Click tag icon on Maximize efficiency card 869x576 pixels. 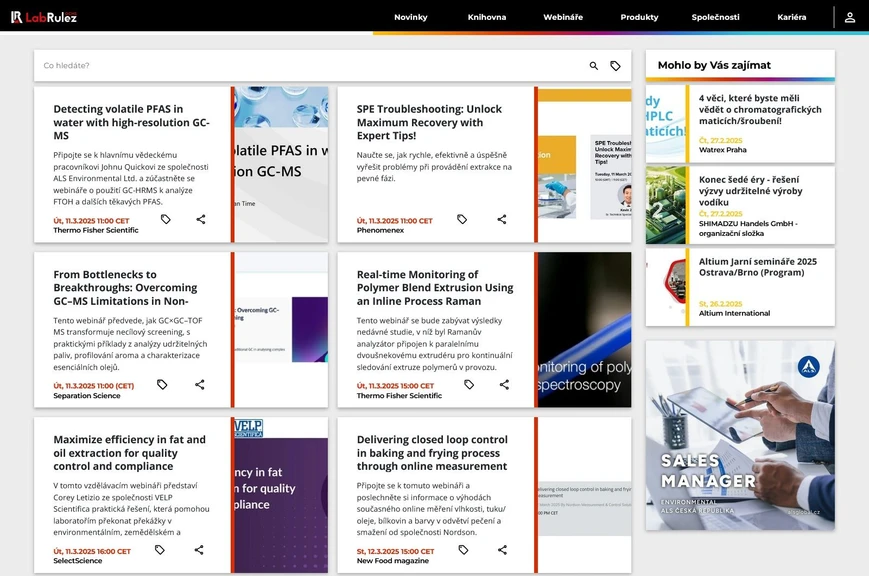pyautogui.click(x=160, y=549)
